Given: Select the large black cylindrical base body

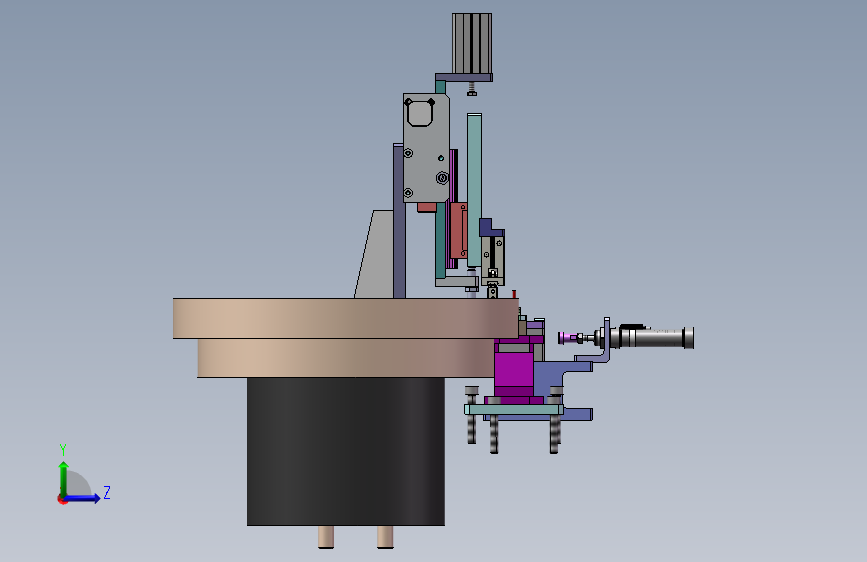Looking at the screenshot, I should click(x=346, y=451).
